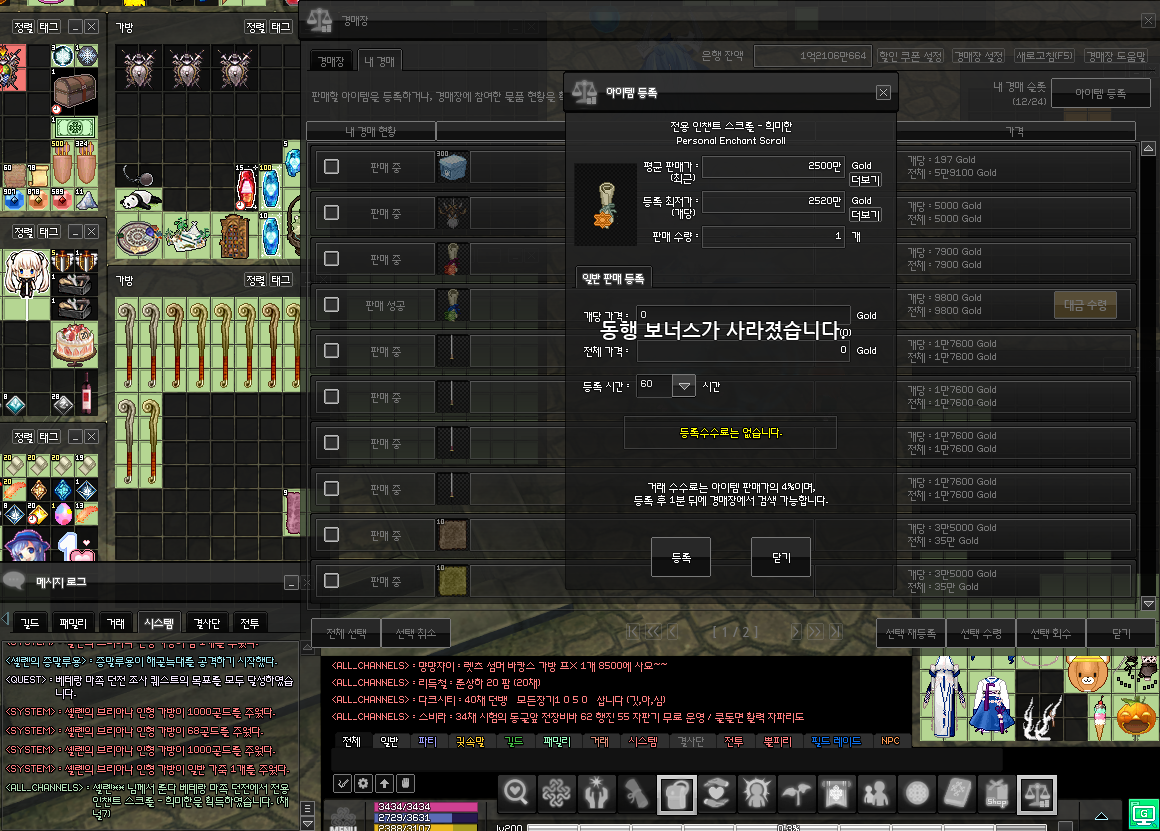Click the 선택 재등록 button
The width and height of the screenshot is (1160, 831).
(x=911, y=633)
